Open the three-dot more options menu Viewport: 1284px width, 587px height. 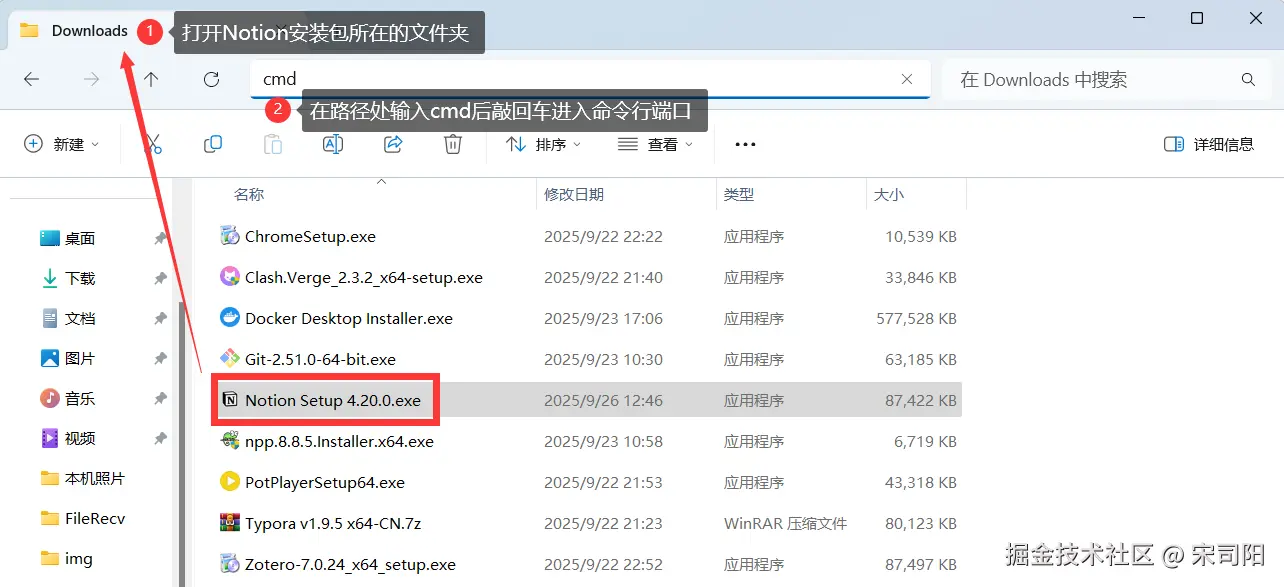[745, 144]
